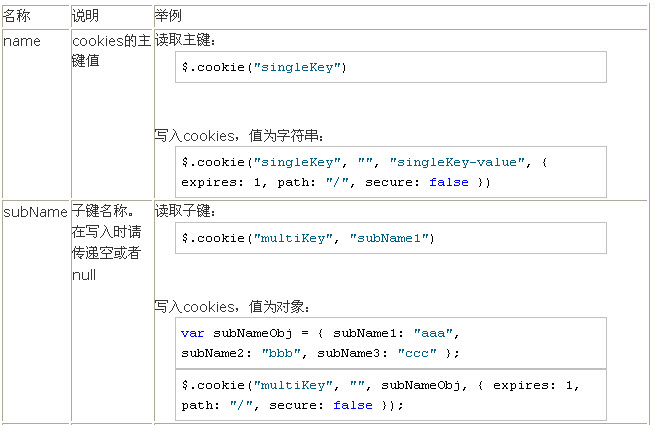Click the 读取子键 label
655x425 pixels.
click(x=185, y=212)
